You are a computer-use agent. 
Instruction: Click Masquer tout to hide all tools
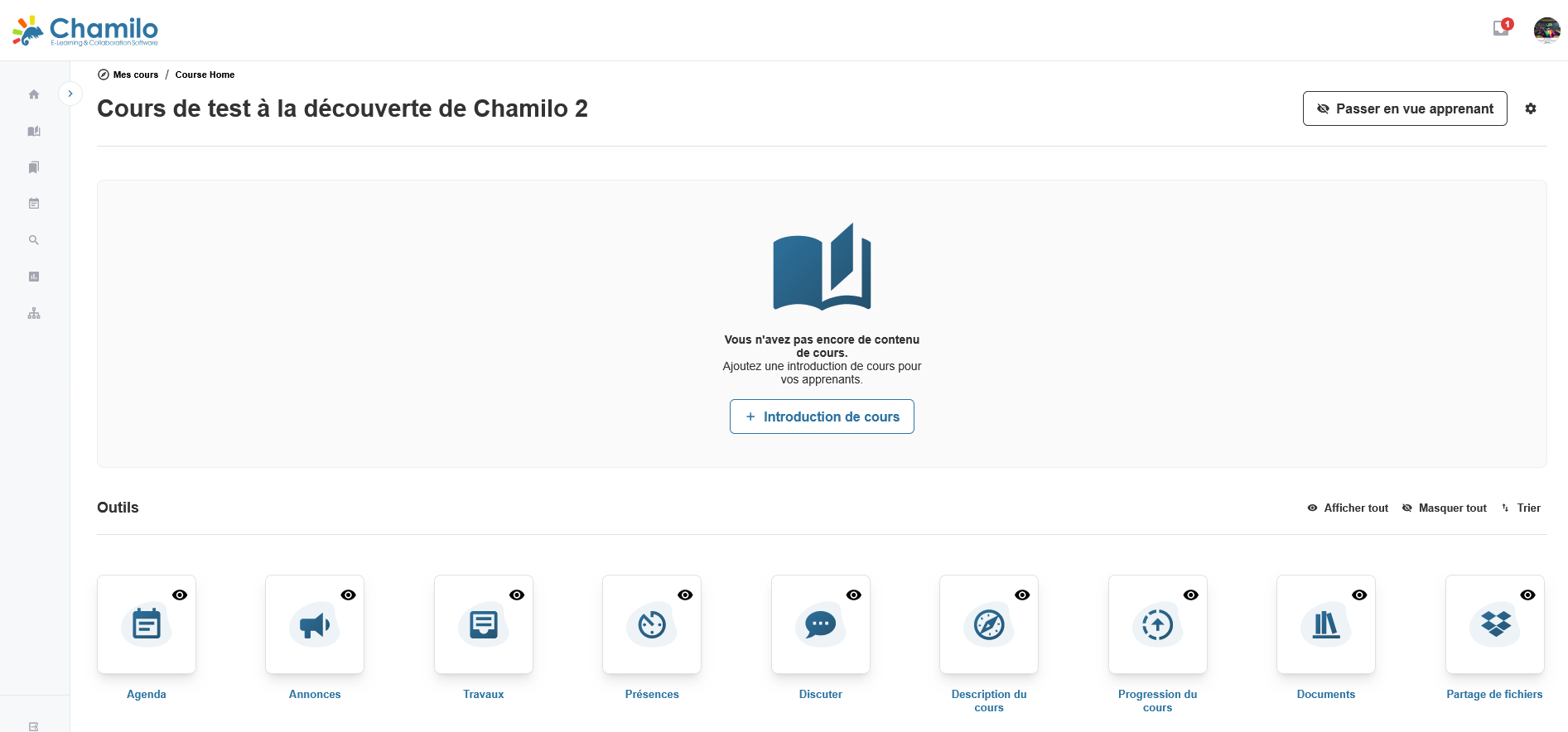(x=1444, y=508)
